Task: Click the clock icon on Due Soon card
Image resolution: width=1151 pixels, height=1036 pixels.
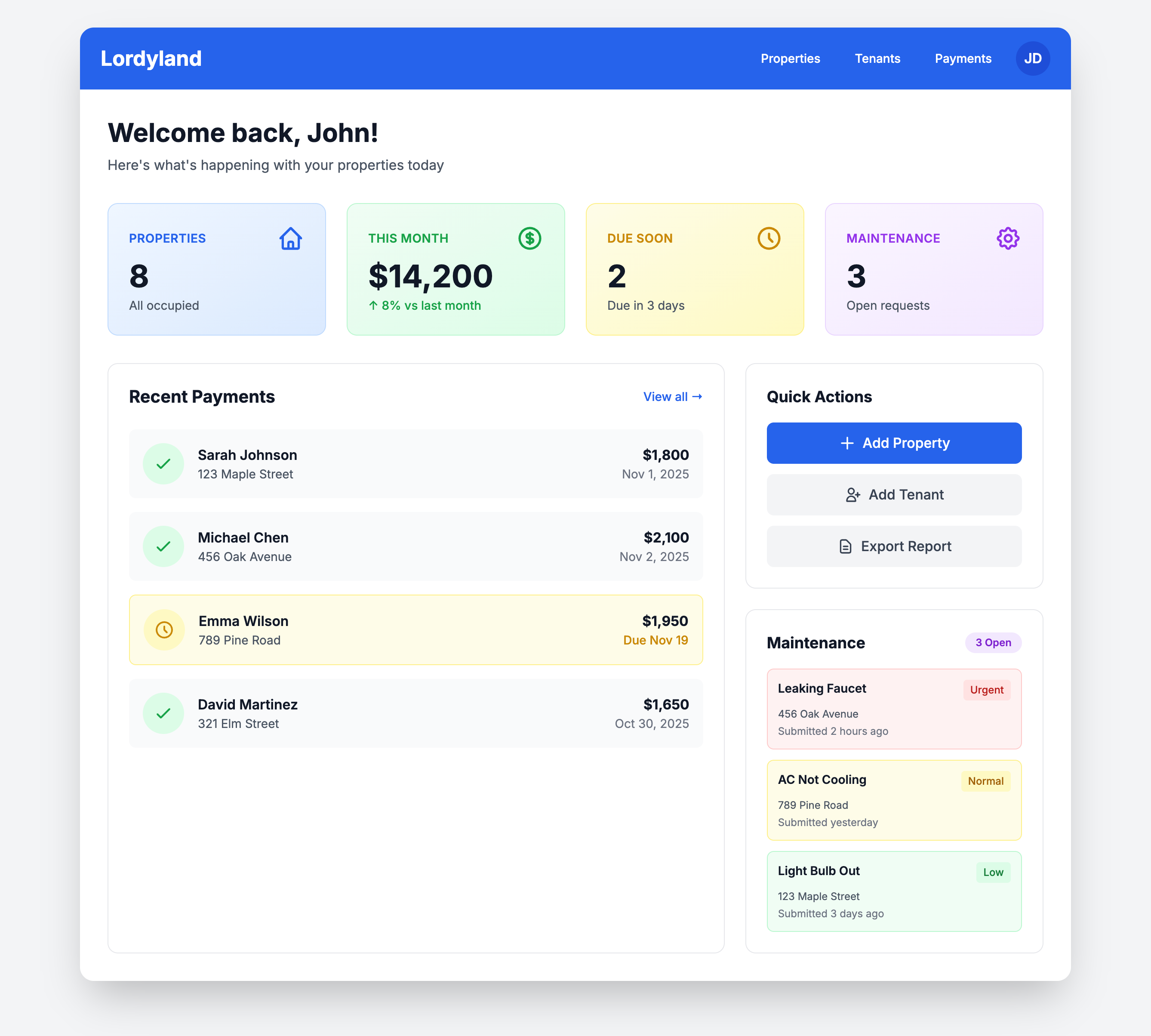Action: point(769,238)
